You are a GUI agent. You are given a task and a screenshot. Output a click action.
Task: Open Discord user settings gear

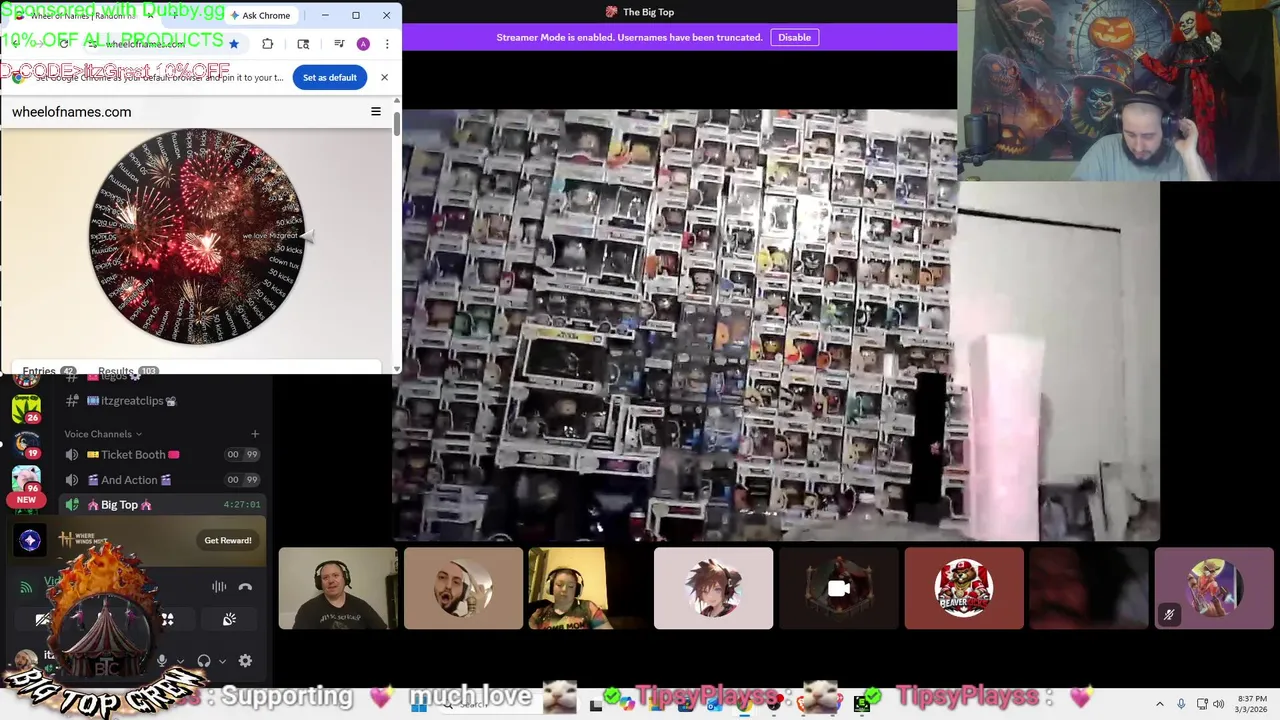point(245,661)
